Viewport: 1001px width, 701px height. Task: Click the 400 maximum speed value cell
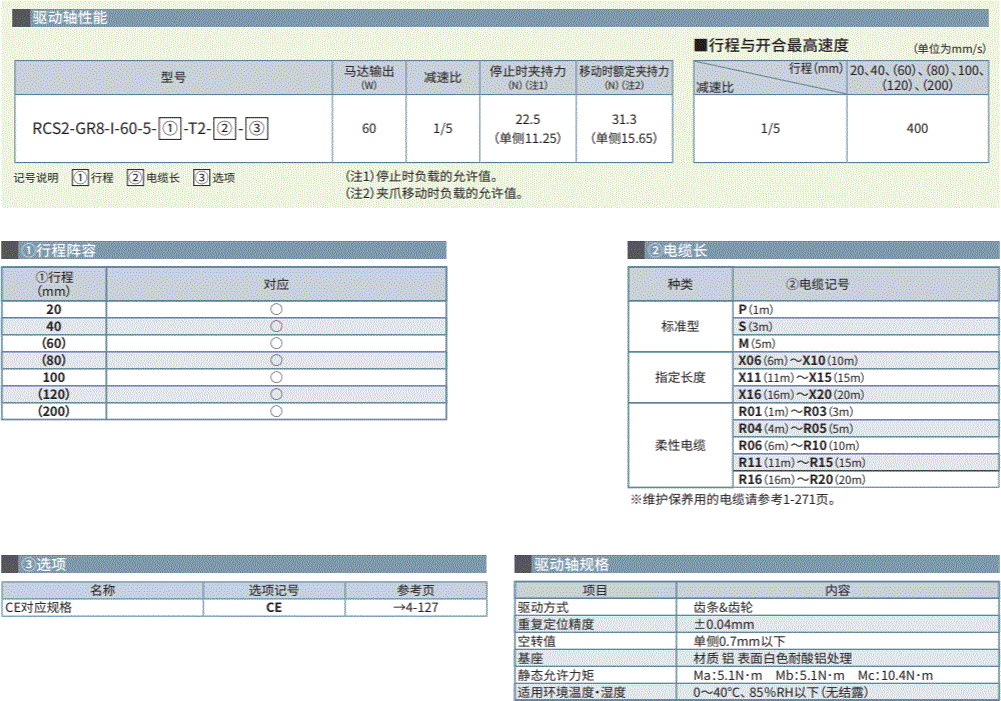916,129
